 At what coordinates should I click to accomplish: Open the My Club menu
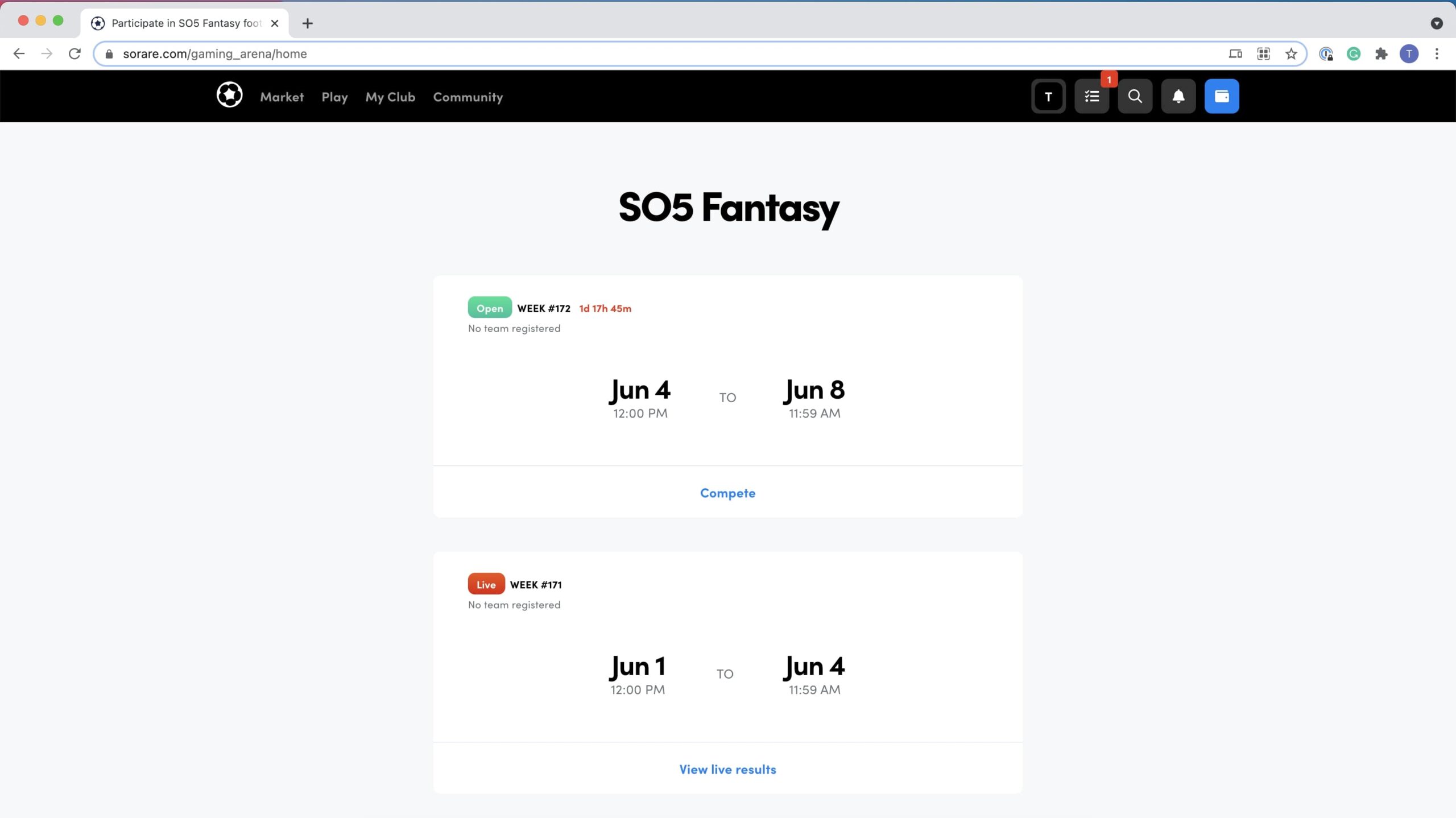pos(390,97)
